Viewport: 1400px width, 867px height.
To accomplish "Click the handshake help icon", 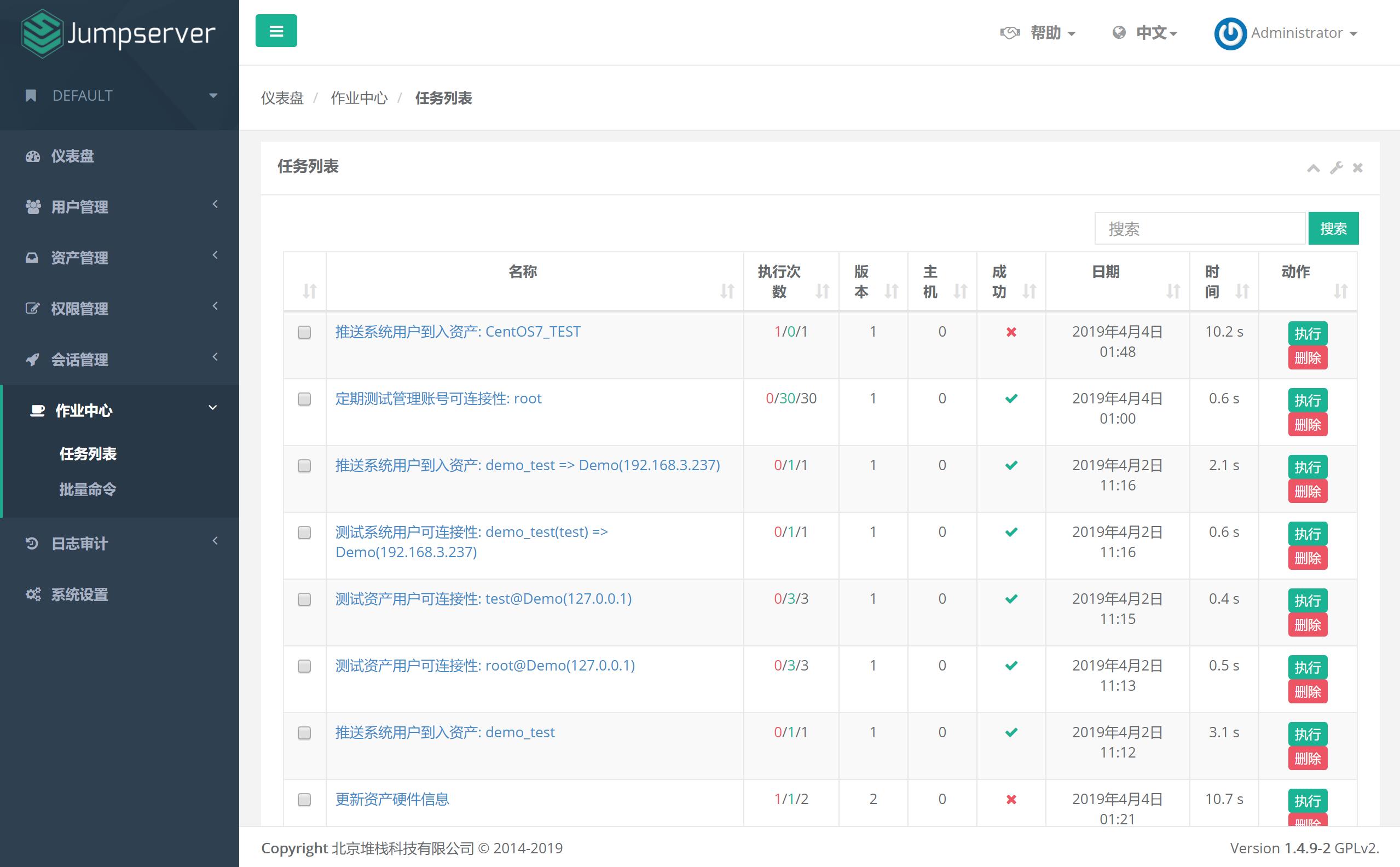I will tap(1010, 33).
